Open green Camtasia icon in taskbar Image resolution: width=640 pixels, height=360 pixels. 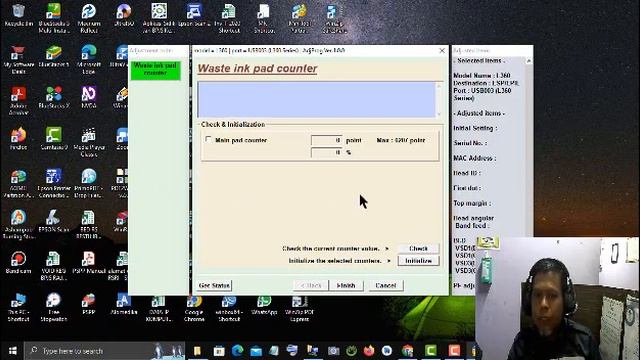(431, 351)
